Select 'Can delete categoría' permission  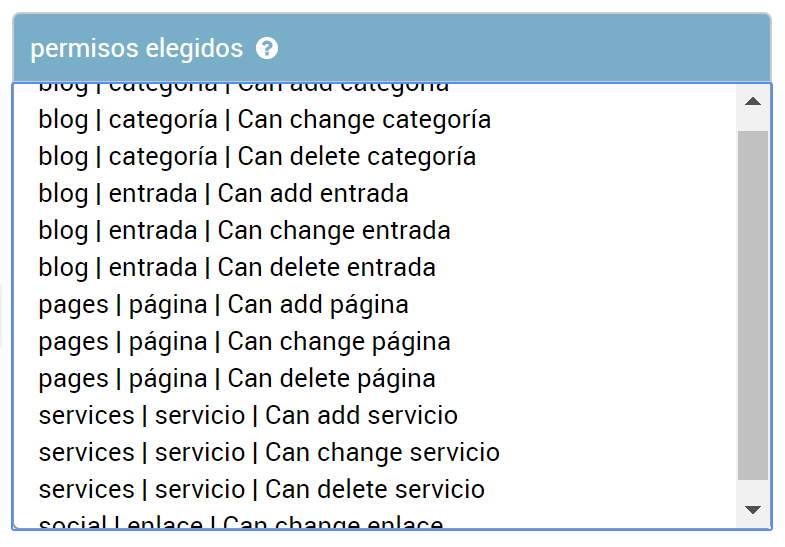pyautogui.click(x=374, y=157)
